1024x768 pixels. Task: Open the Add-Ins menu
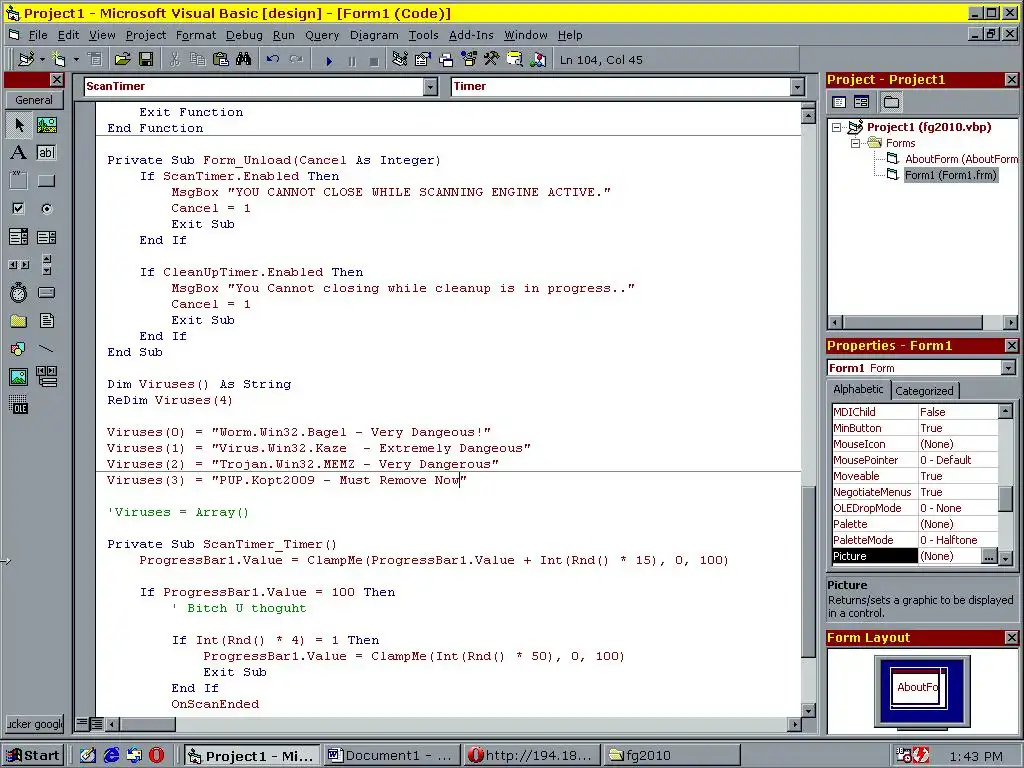tap(471, 35)
